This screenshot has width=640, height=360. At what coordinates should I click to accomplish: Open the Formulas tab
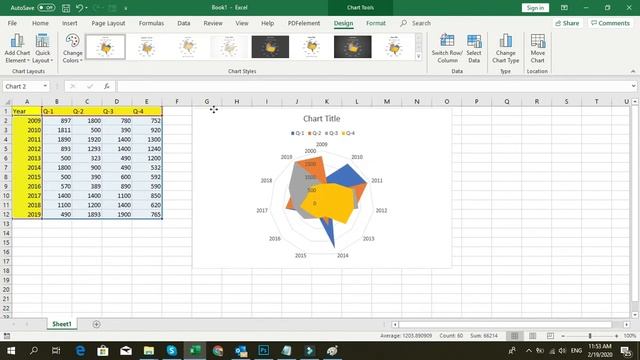(151, 23)
